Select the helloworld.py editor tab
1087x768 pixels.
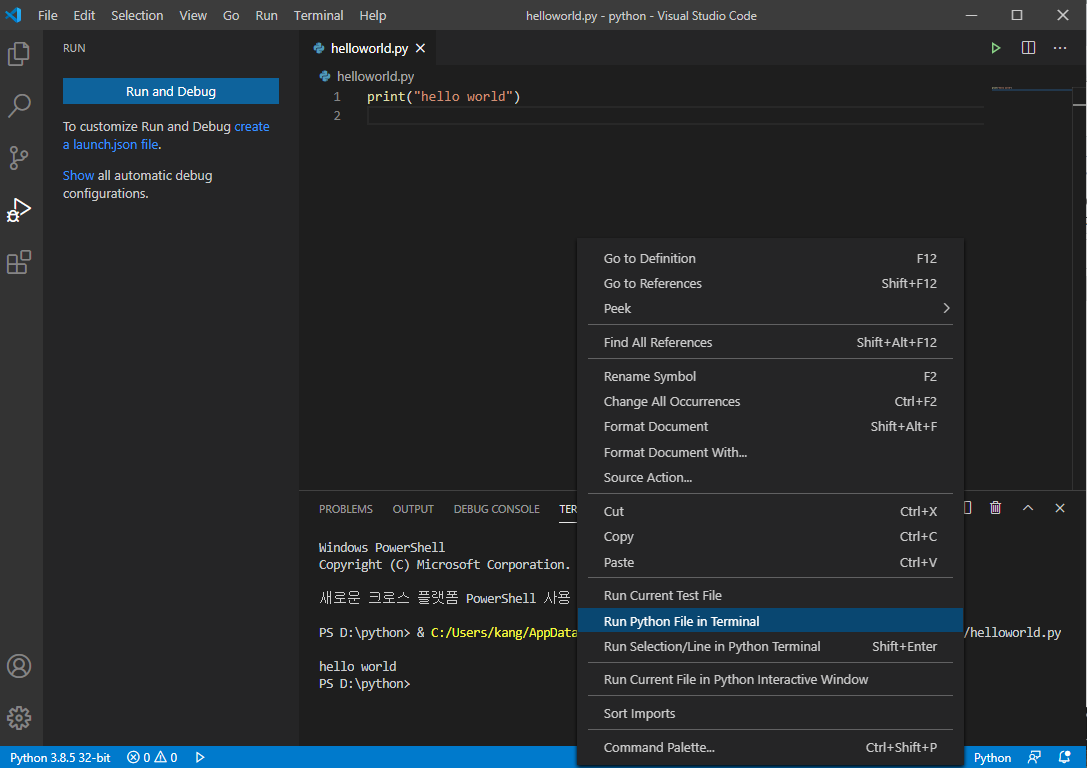pos(369,49)
